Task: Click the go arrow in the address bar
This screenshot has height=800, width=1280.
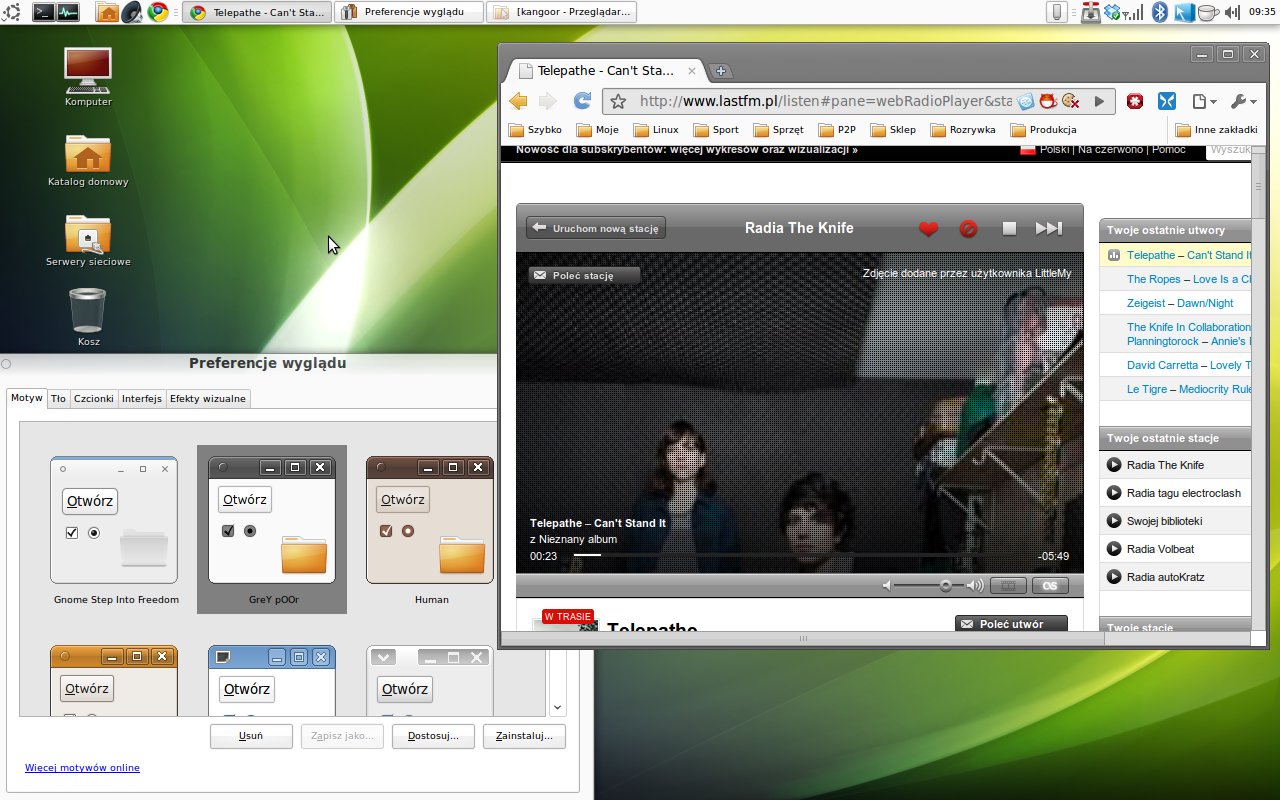Action: pos(1099,101)
